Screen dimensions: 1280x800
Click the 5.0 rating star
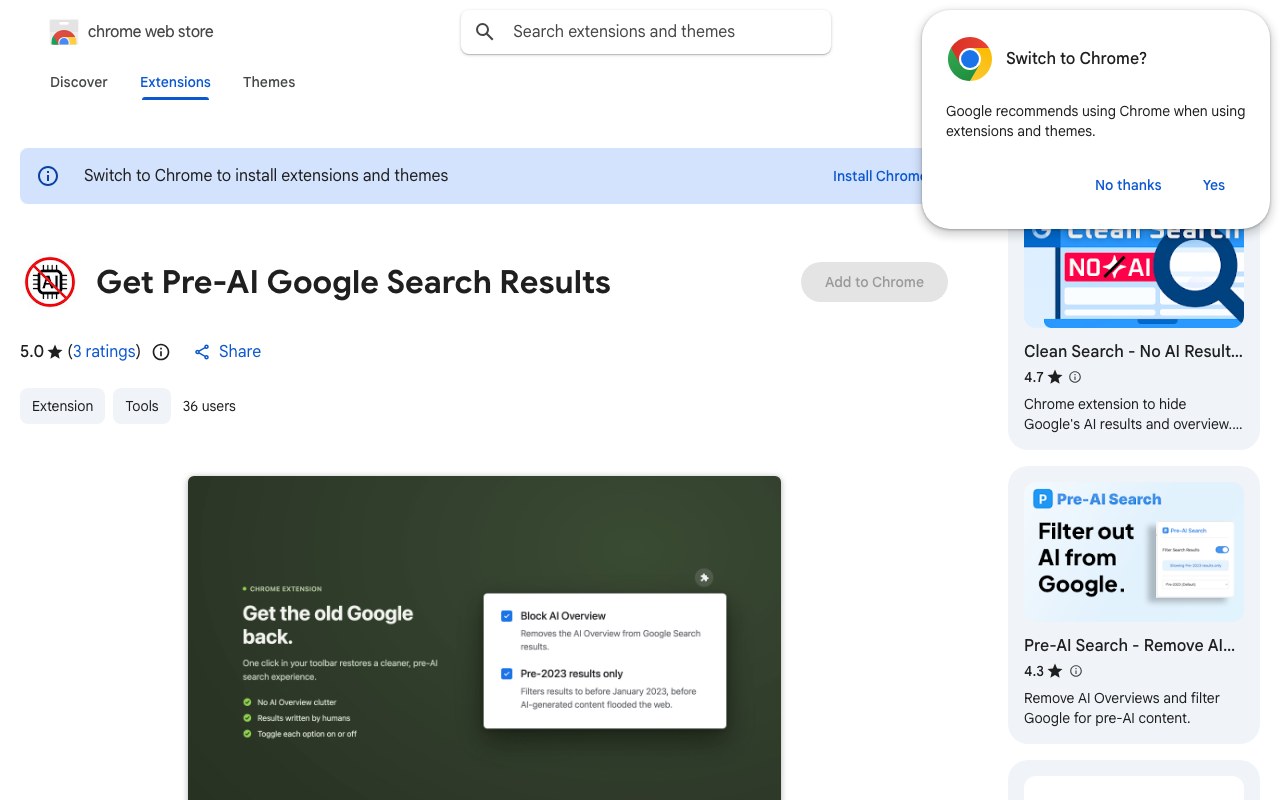pyautogui.click(x=55, y=352)
